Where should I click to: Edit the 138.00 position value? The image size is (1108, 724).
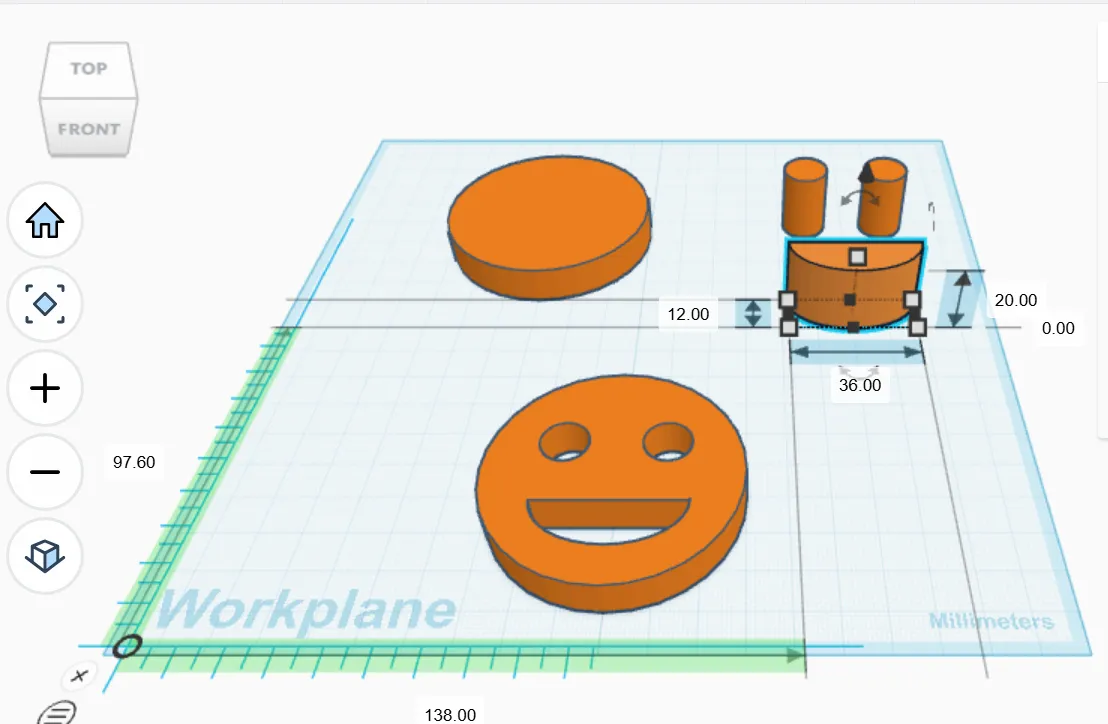[452, 714]
